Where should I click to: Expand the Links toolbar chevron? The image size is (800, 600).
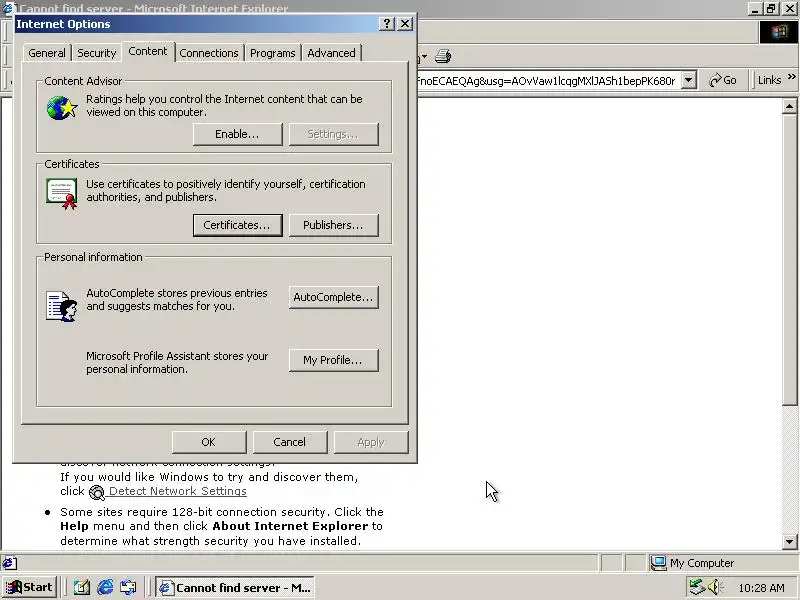click(x=792, y=77)
